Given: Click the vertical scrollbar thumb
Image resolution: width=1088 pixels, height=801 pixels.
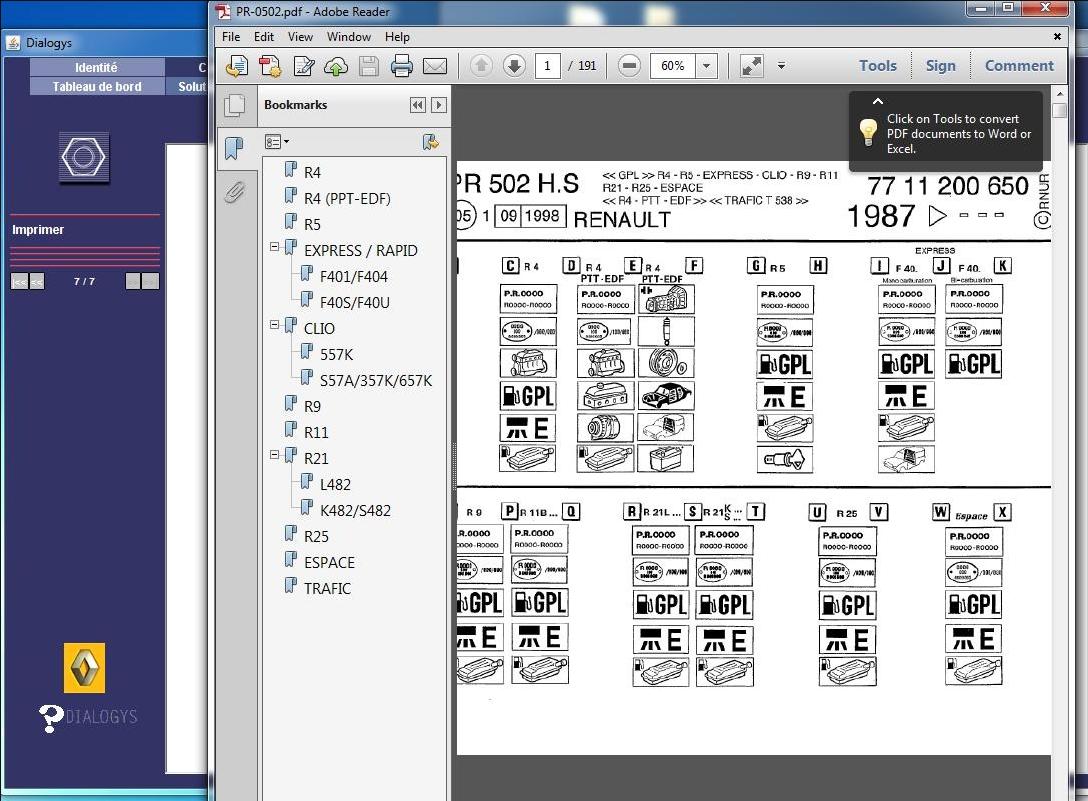Looking at the screenshot, I should pyautogui.click(x=1059, y=110).
